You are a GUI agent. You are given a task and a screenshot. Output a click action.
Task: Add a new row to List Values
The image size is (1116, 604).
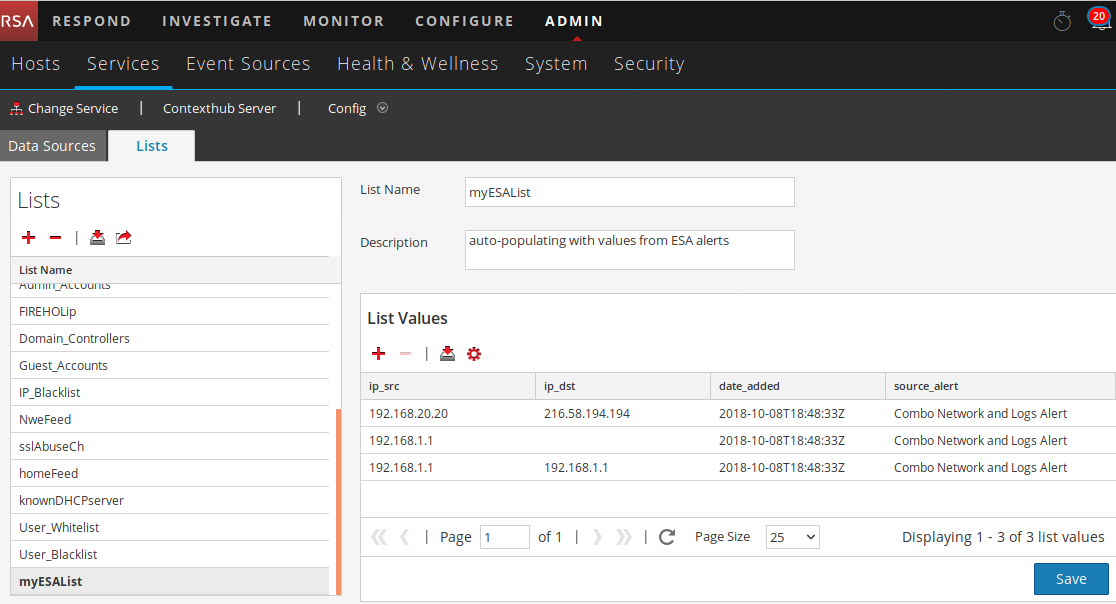point(378,354)
